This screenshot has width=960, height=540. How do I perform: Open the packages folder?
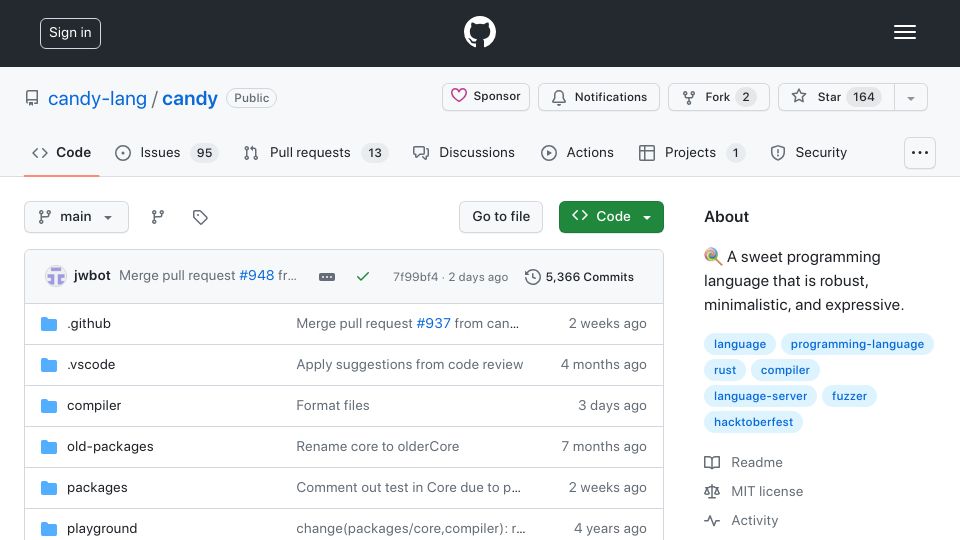coord(97,487)
